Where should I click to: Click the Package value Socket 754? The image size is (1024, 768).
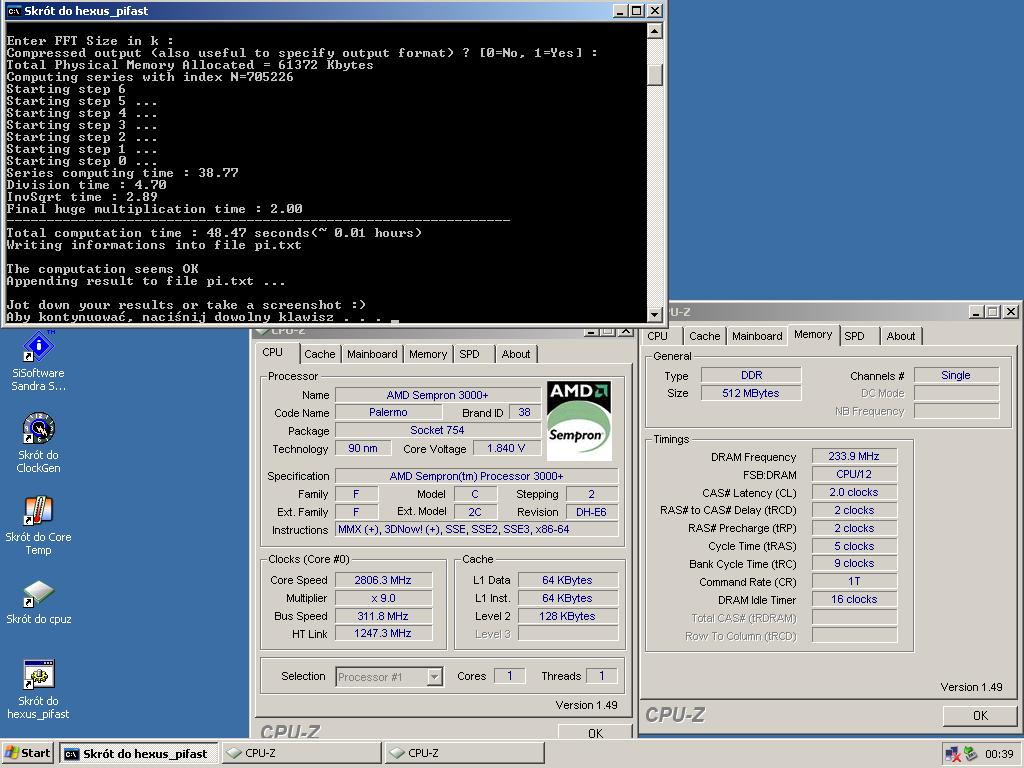(x=438, y=430)
